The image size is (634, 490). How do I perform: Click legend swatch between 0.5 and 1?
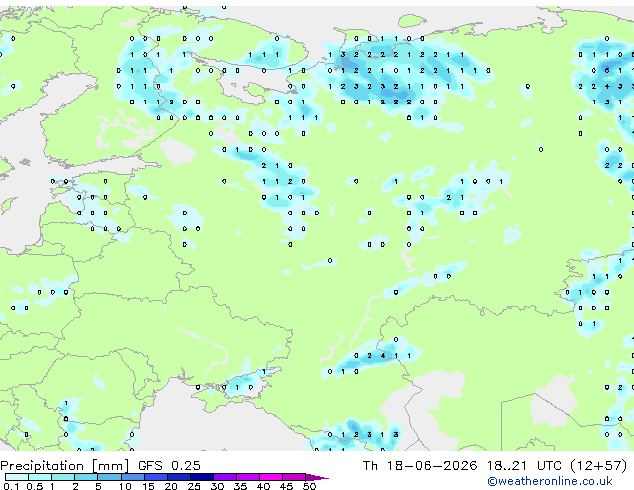tap(40, 477)
